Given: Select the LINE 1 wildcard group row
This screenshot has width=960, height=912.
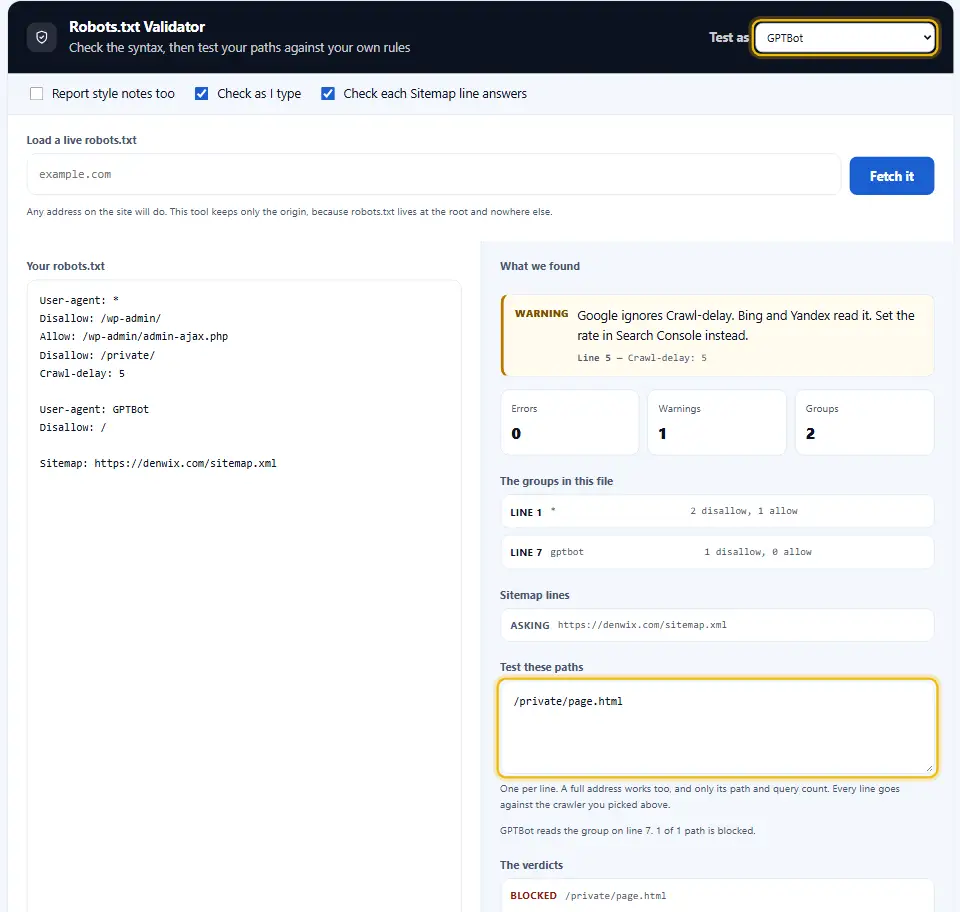Looking at the screenshot, I should coord(717,511).
